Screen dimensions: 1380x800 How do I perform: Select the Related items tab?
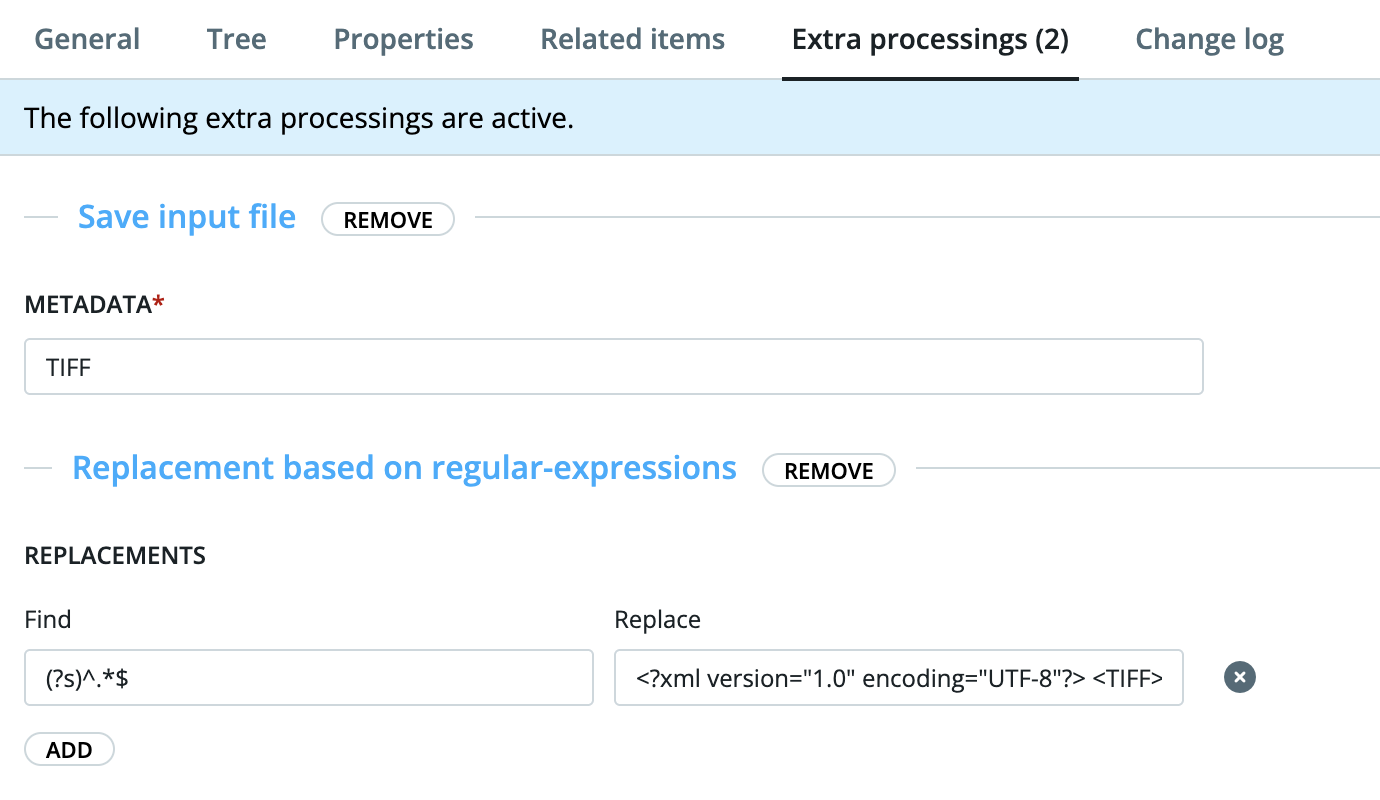[633, 40]
